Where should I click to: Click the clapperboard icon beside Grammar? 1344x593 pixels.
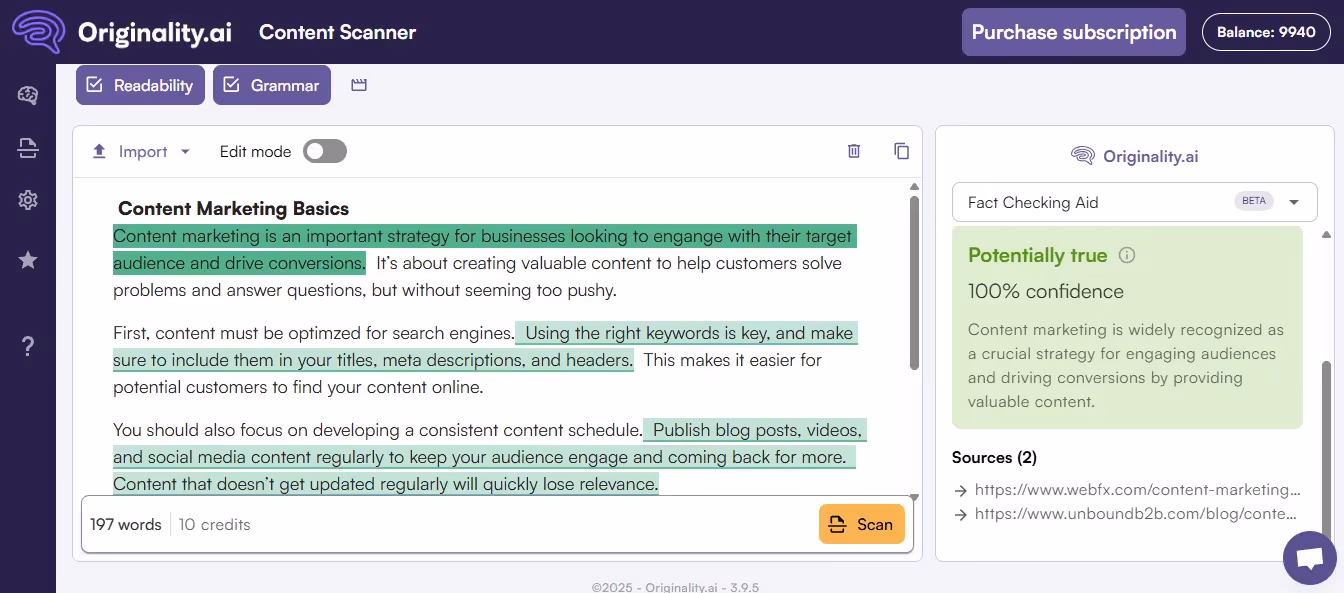click(359, 85)
